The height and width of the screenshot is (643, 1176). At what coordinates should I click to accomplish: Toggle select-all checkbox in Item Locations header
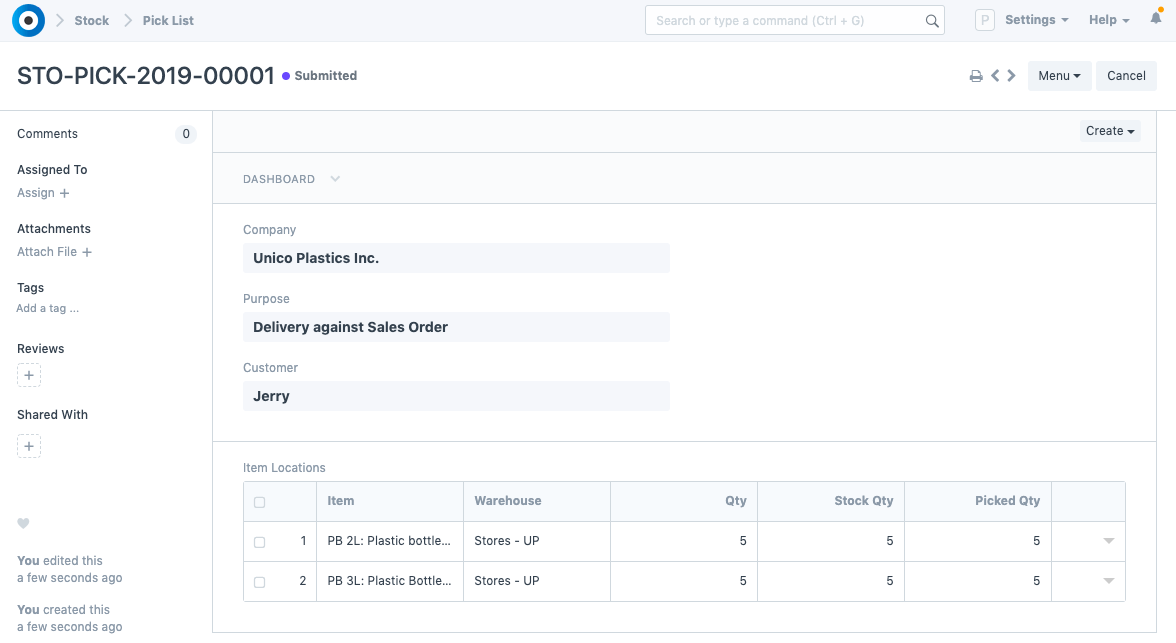coord(260,502)
